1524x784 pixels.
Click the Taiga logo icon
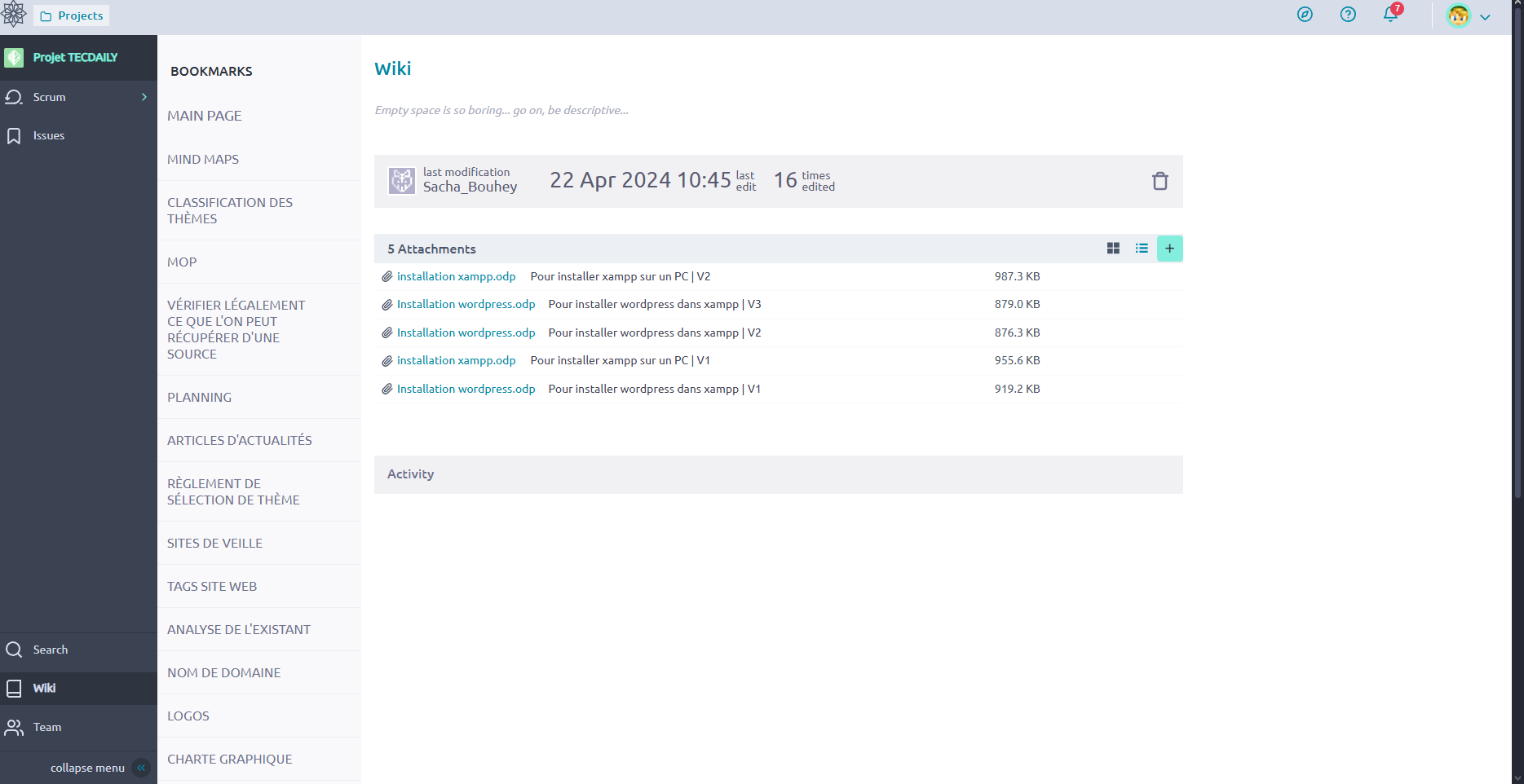pyautogui.click(x=14, y=15)
